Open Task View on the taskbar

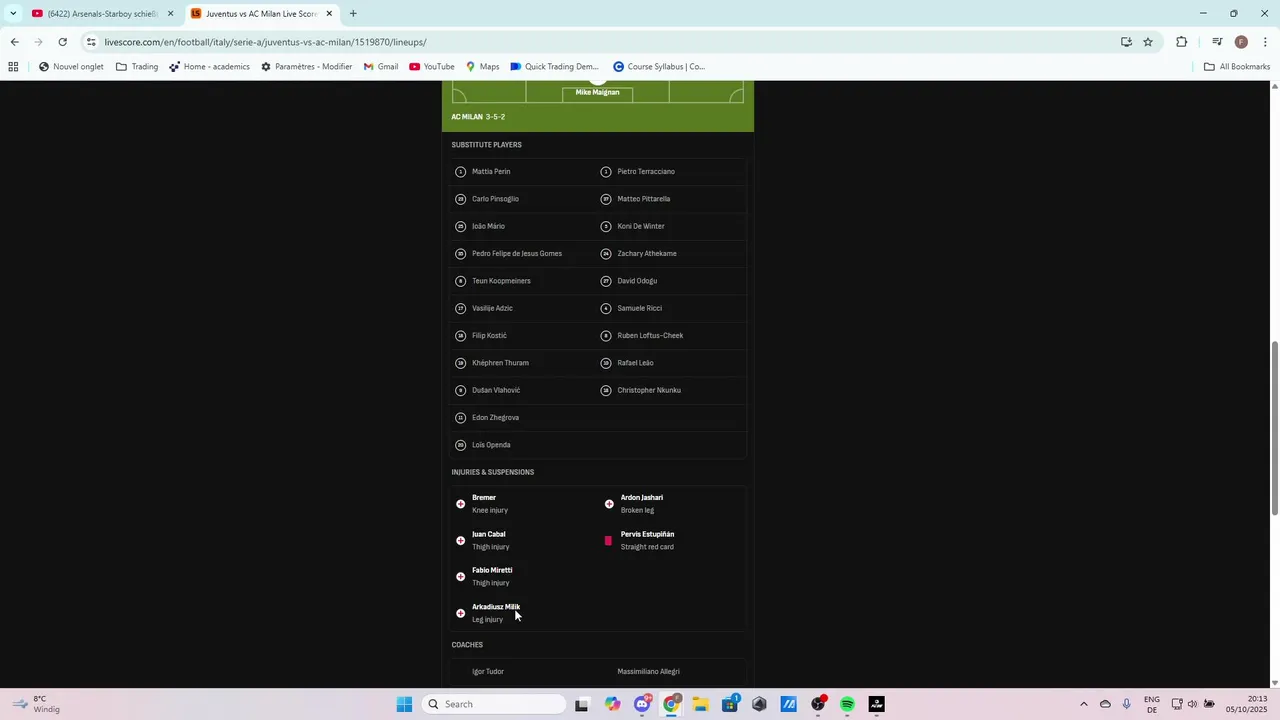pos(582,704)
